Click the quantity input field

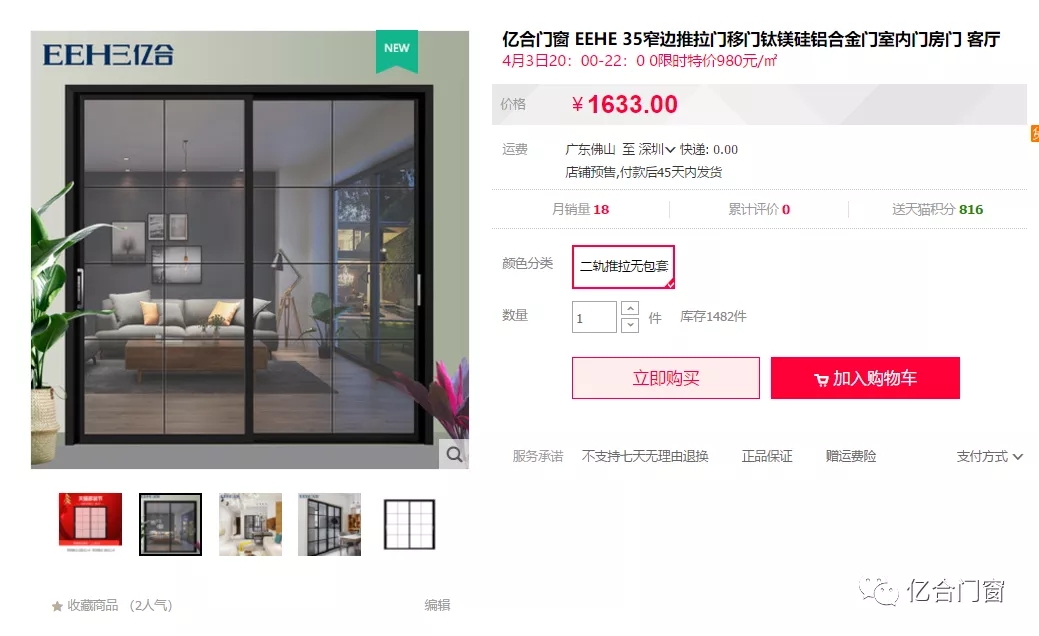[x=594, y=317]
